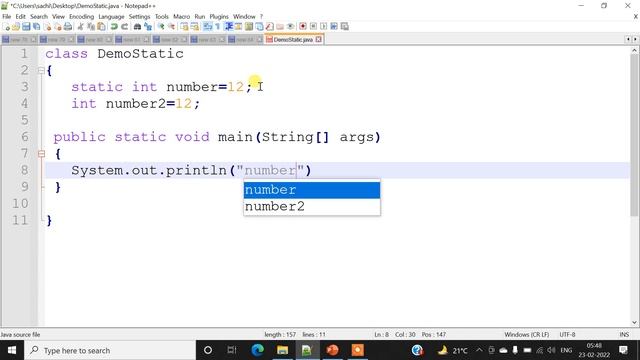Click the 'Windows (CR LF)' status bar entry
This screenshot has width=640, height=360.
[x=527, y=334]
